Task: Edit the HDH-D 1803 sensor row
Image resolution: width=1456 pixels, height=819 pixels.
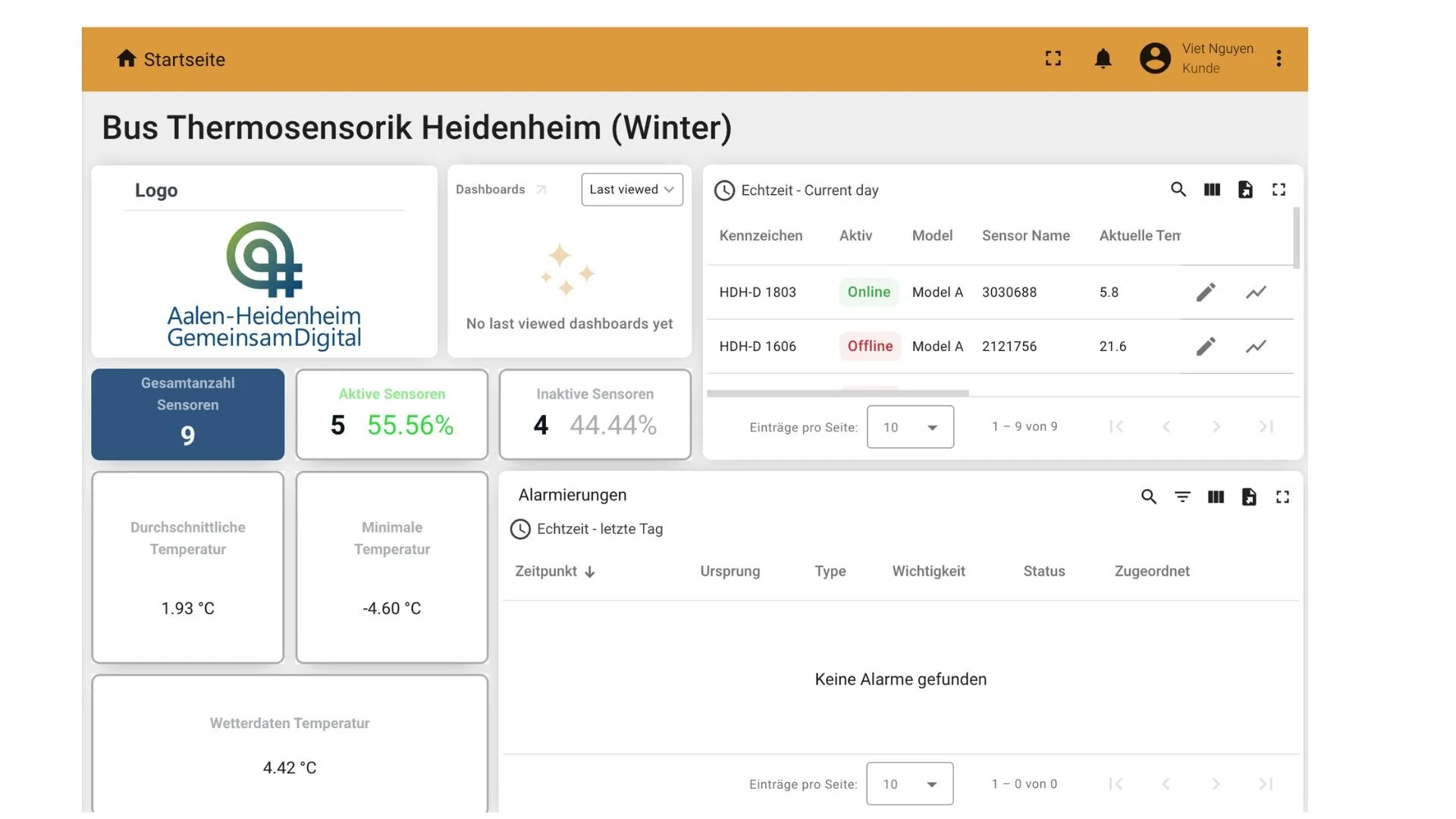Action: click(x=1206, y=292)
